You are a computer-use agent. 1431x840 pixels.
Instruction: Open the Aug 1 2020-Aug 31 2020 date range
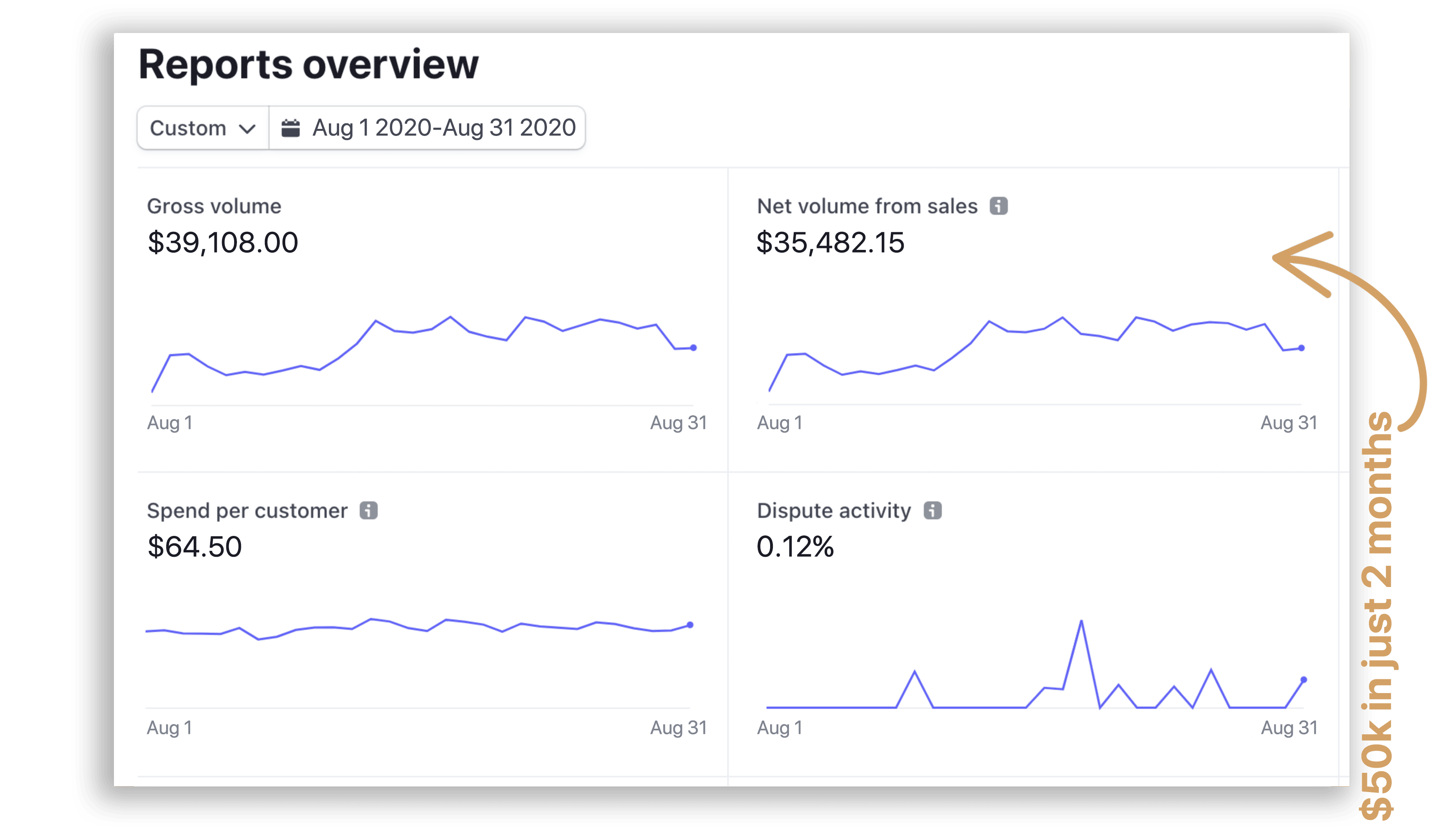tap(444, 128)
